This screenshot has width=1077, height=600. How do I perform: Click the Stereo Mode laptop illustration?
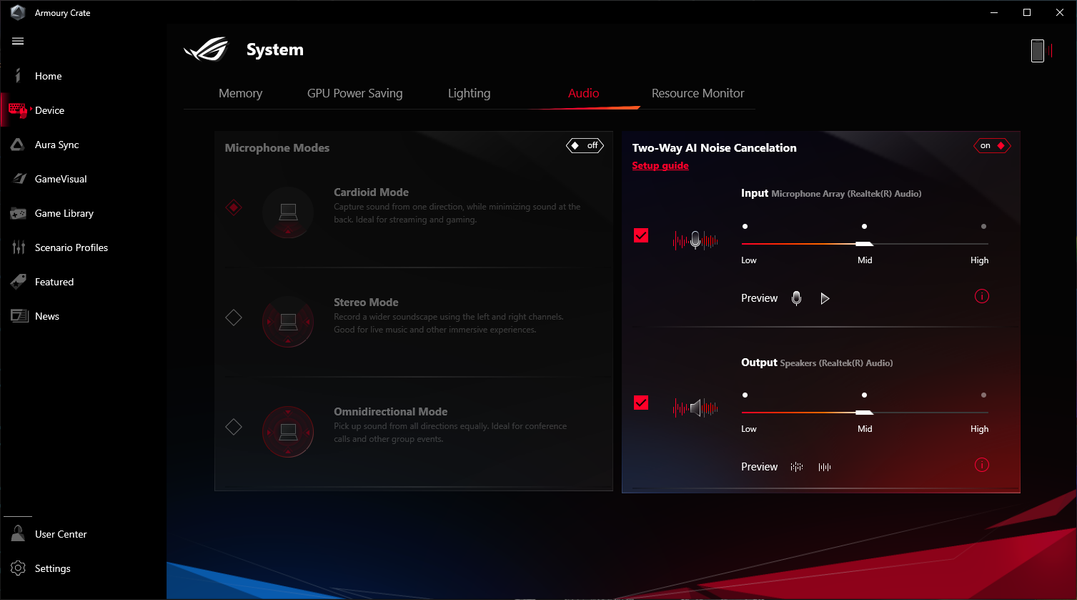[x=288, y=321]
